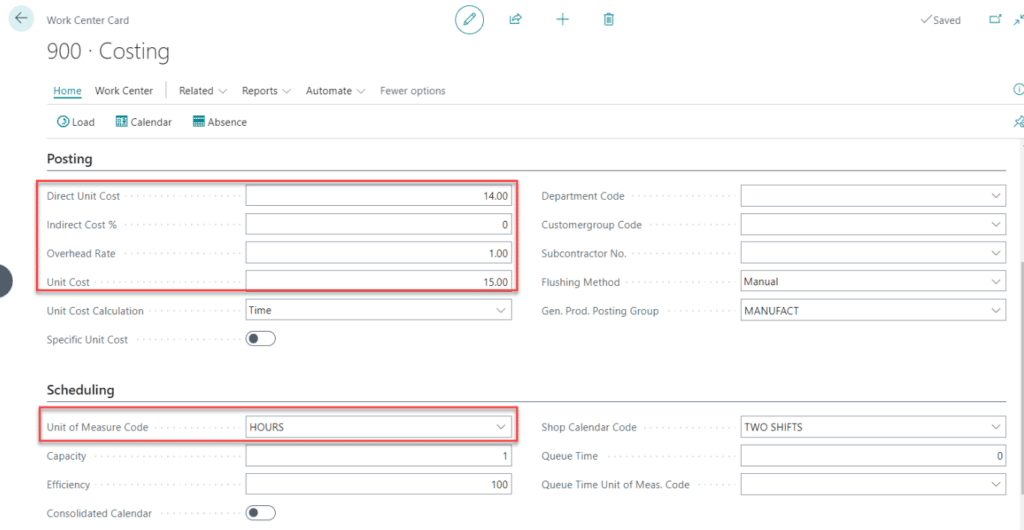Open page in new window icon
This screenshot has height=530, width=1024.
point(994,19)
